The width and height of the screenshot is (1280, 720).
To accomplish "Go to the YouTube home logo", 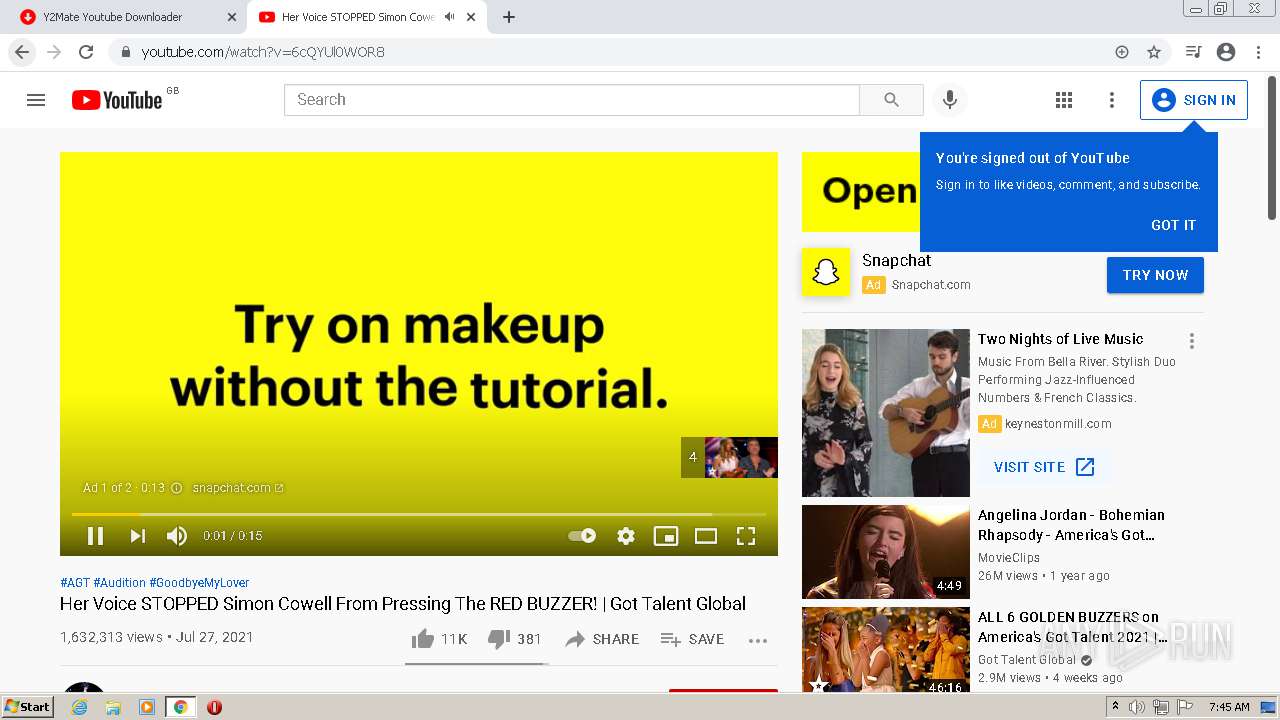I will tap(117, 100).
